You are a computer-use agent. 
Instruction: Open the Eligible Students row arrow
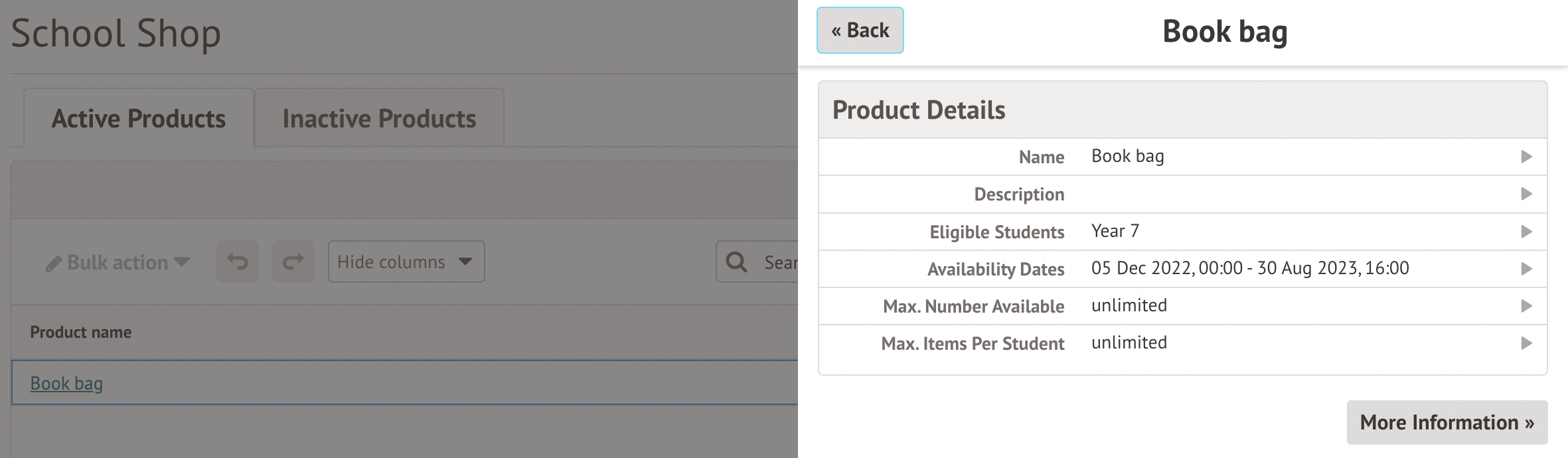tap(1526, 232)
